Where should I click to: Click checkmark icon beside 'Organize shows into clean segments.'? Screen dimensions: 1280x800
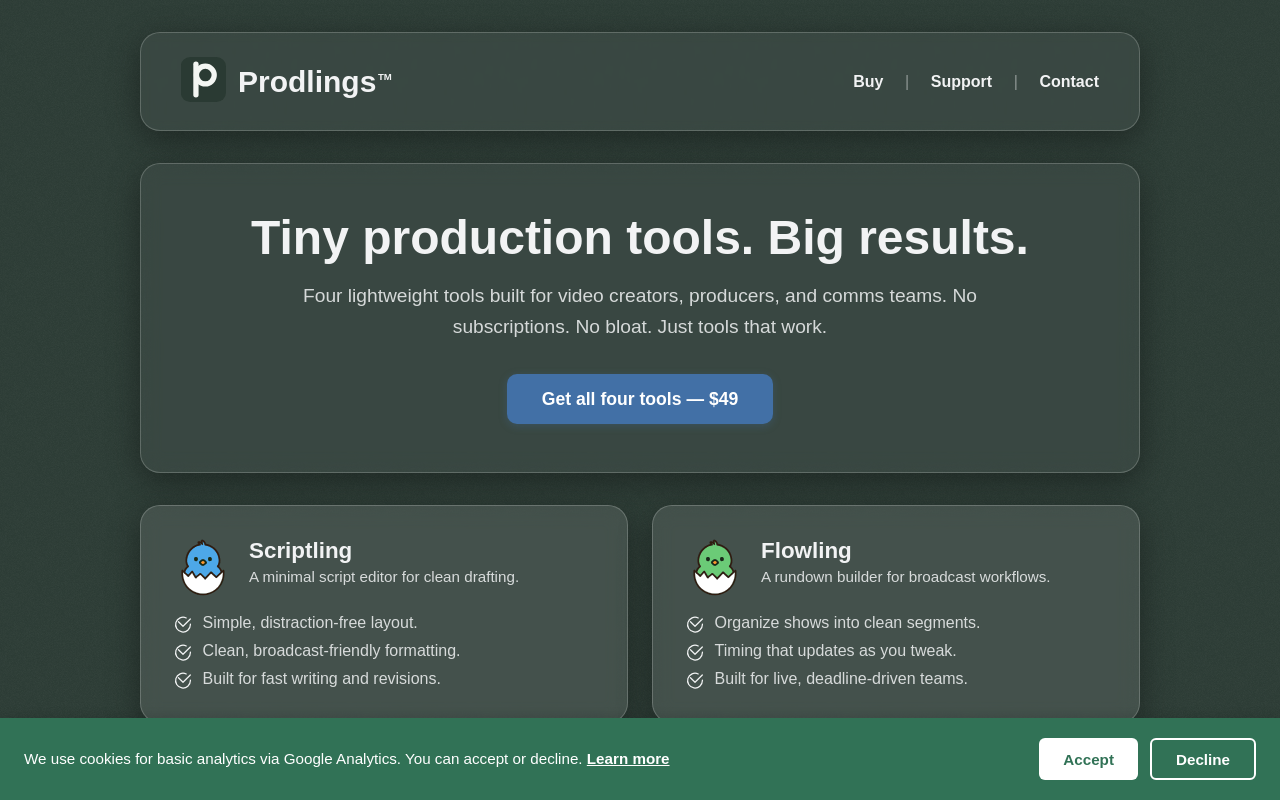pos(695,624)
